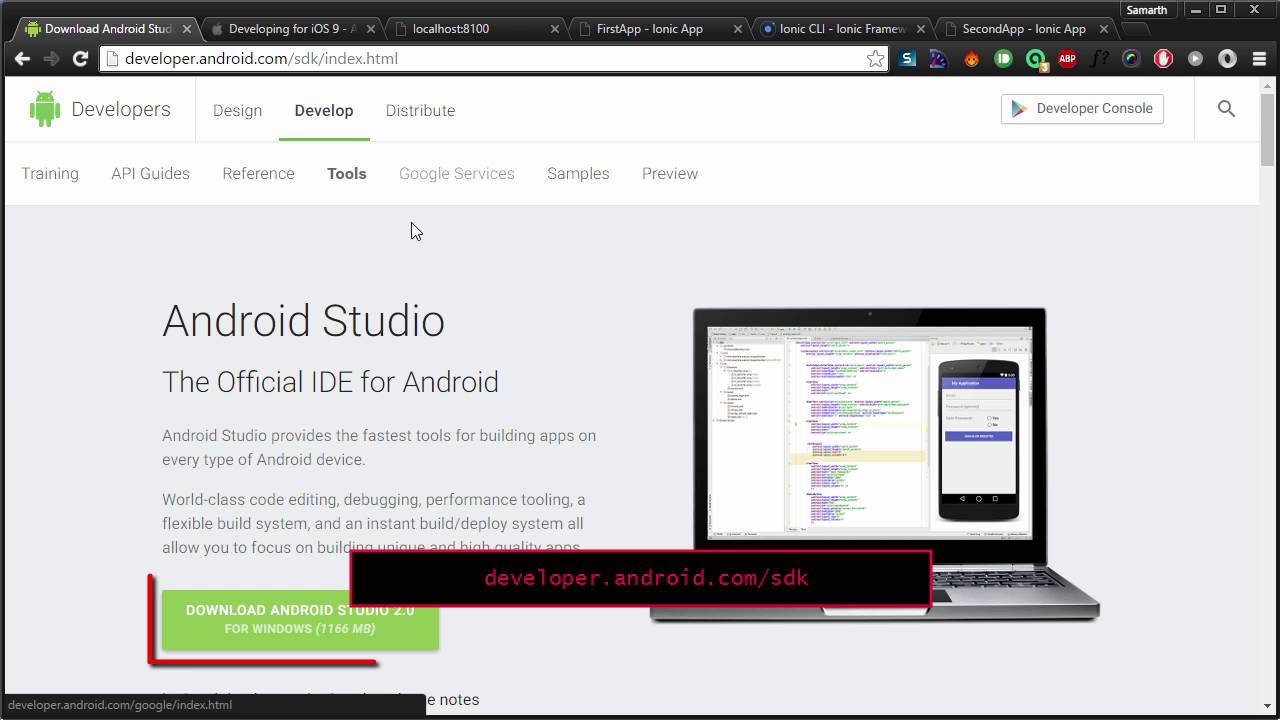Click the Android Studio heading
Screen dimensions: 1280x720
(303, 321)
